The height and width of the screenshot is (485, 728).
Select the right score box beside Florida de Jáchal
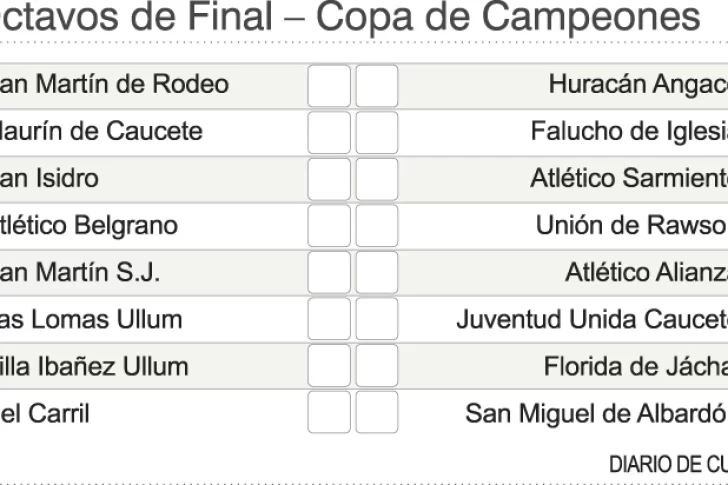pyautogui.click(x=377, y=366)
